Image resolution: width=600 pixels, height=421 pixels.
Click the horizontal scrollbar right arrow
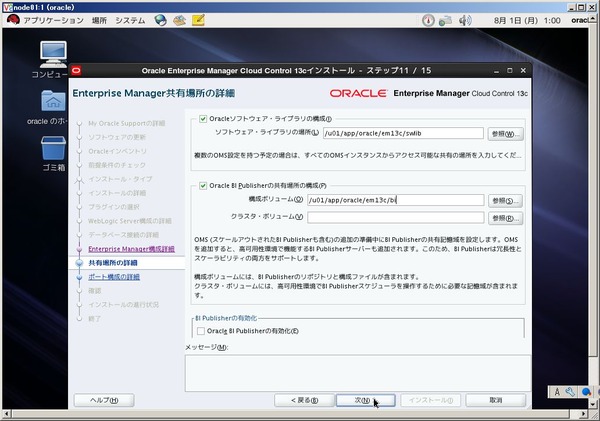coord(583,414)
